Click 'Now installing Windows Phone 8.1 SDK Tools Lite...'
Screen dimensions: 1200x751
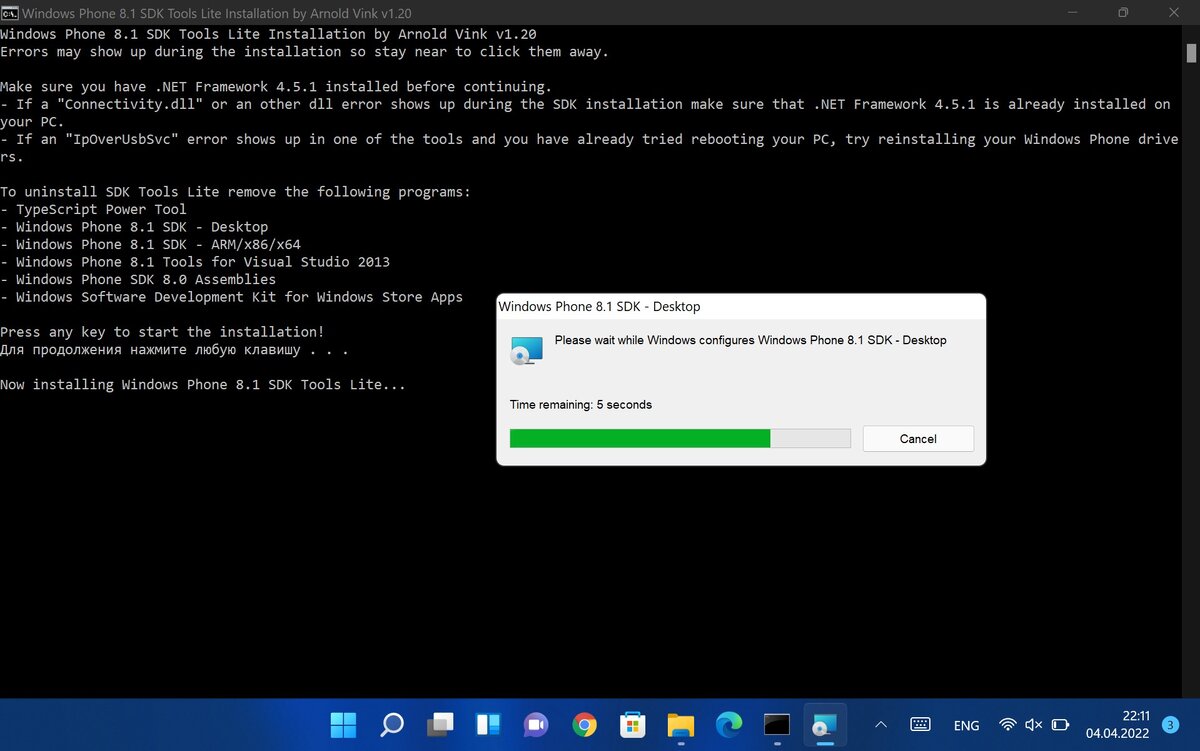pyautogui.click(x=203, y=384)
